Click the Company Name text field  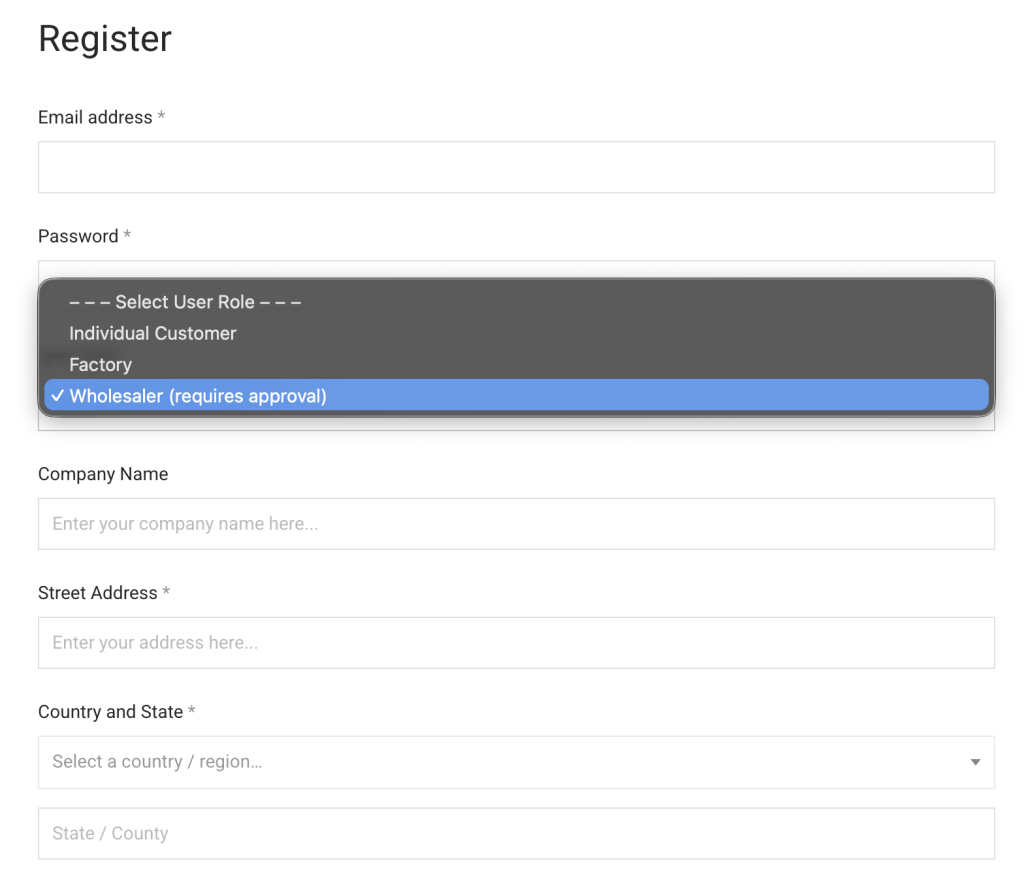[x=516, y=524]
